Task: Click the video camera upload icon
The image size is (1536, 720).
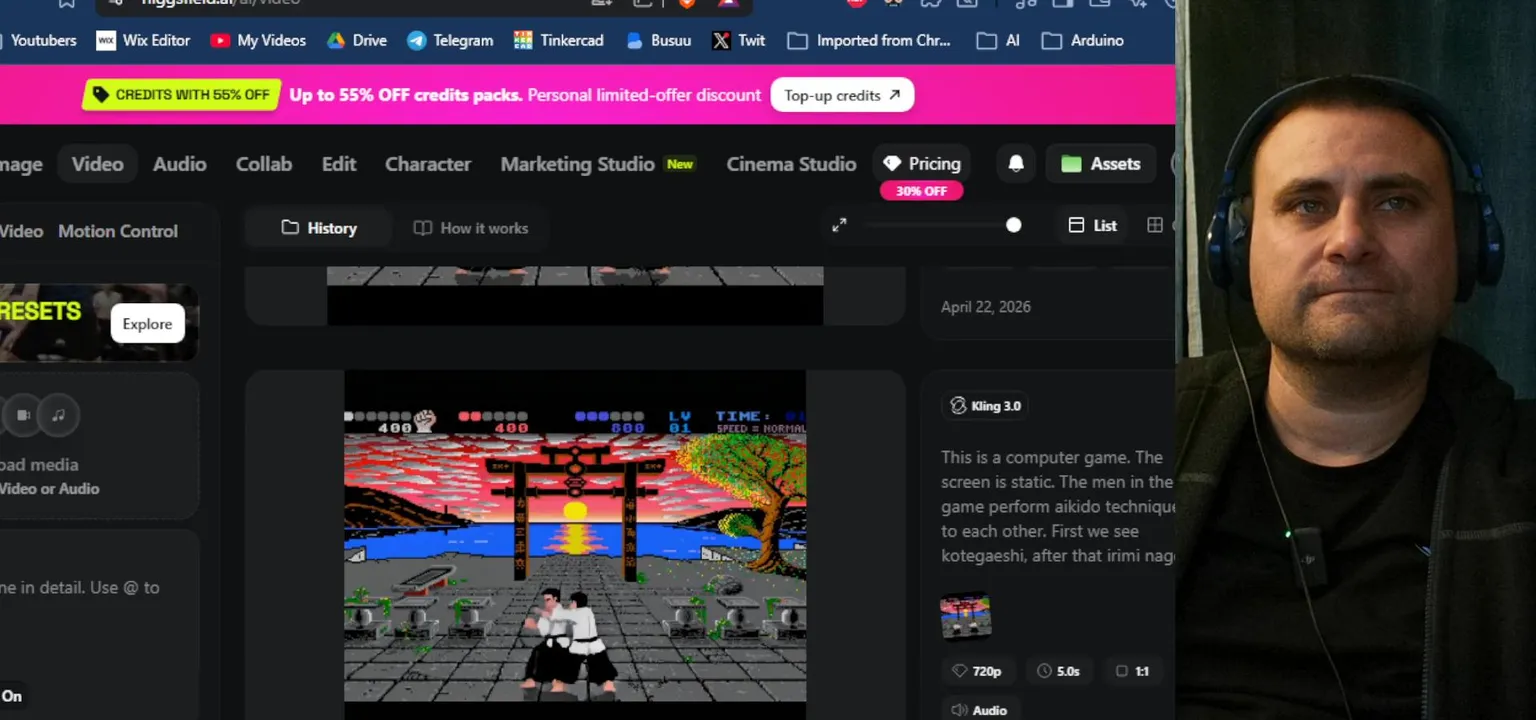Action: (x=23, y=415)
